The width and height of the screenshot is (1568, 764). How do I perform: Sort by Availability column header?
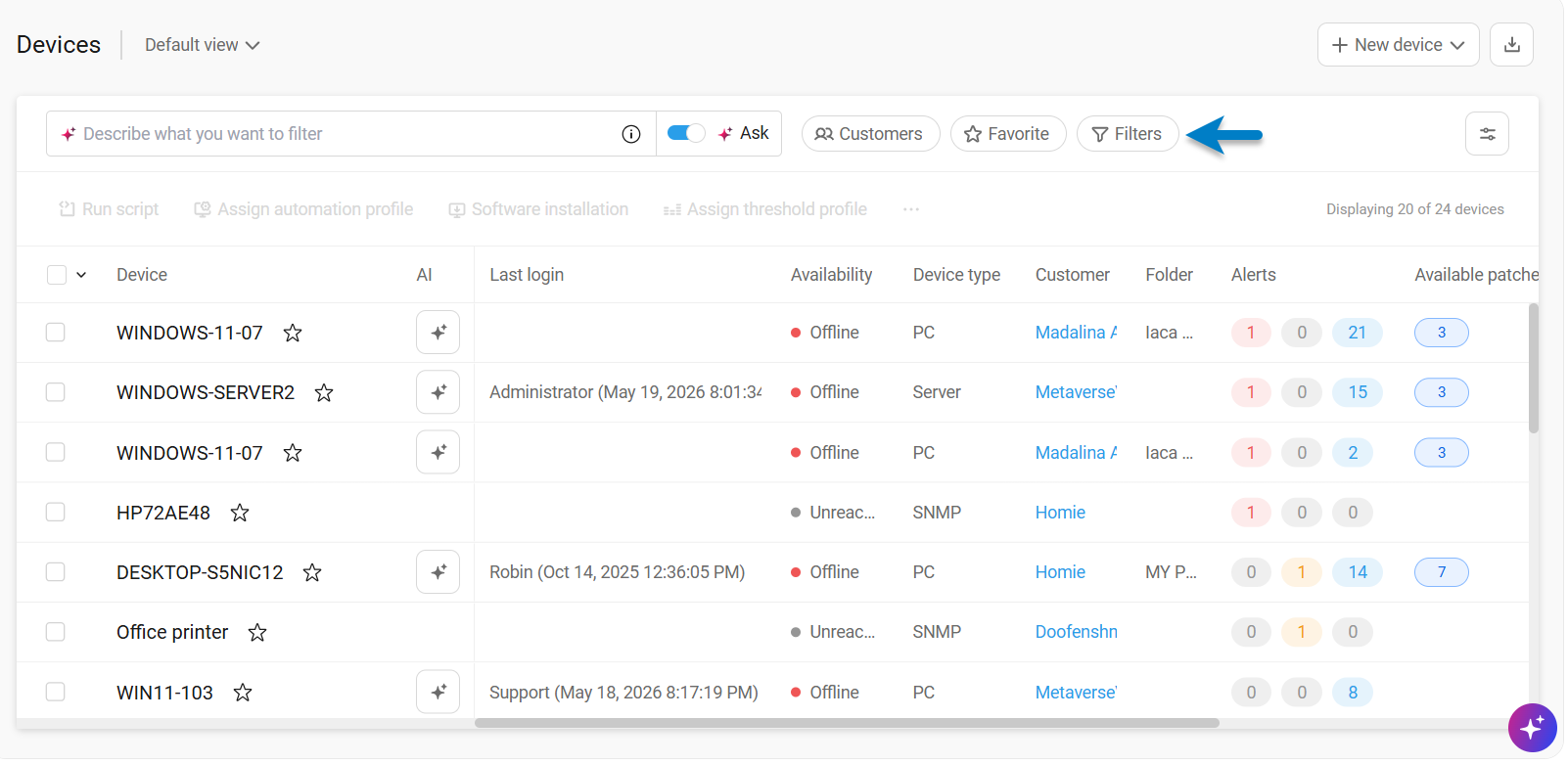(x=831, y=275)
